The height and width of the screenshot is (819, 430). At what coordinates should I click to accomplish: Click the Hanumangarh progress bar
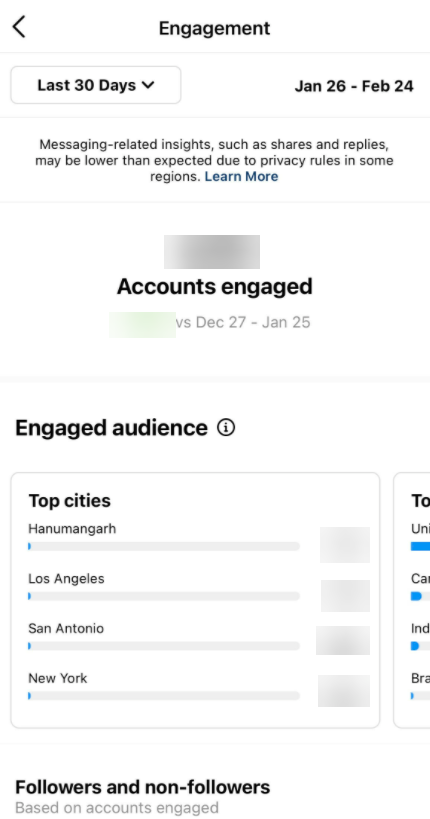click(164, 546)
